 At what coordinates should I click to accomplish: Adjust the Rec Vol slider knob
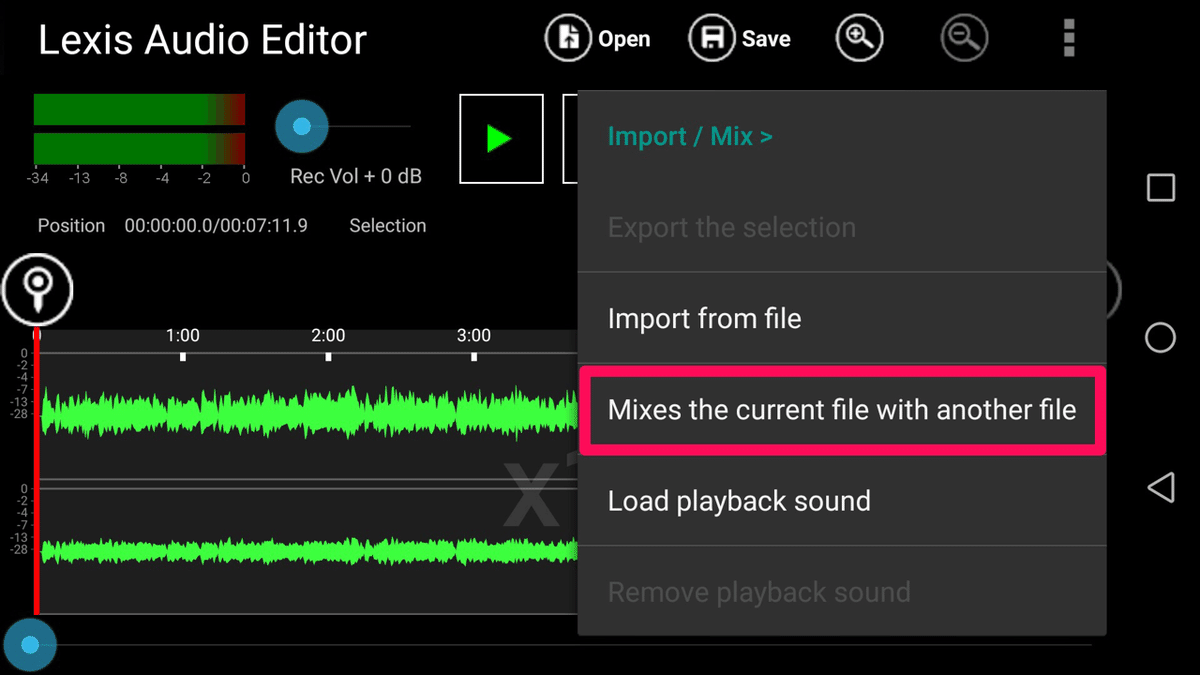click(301, 127)
